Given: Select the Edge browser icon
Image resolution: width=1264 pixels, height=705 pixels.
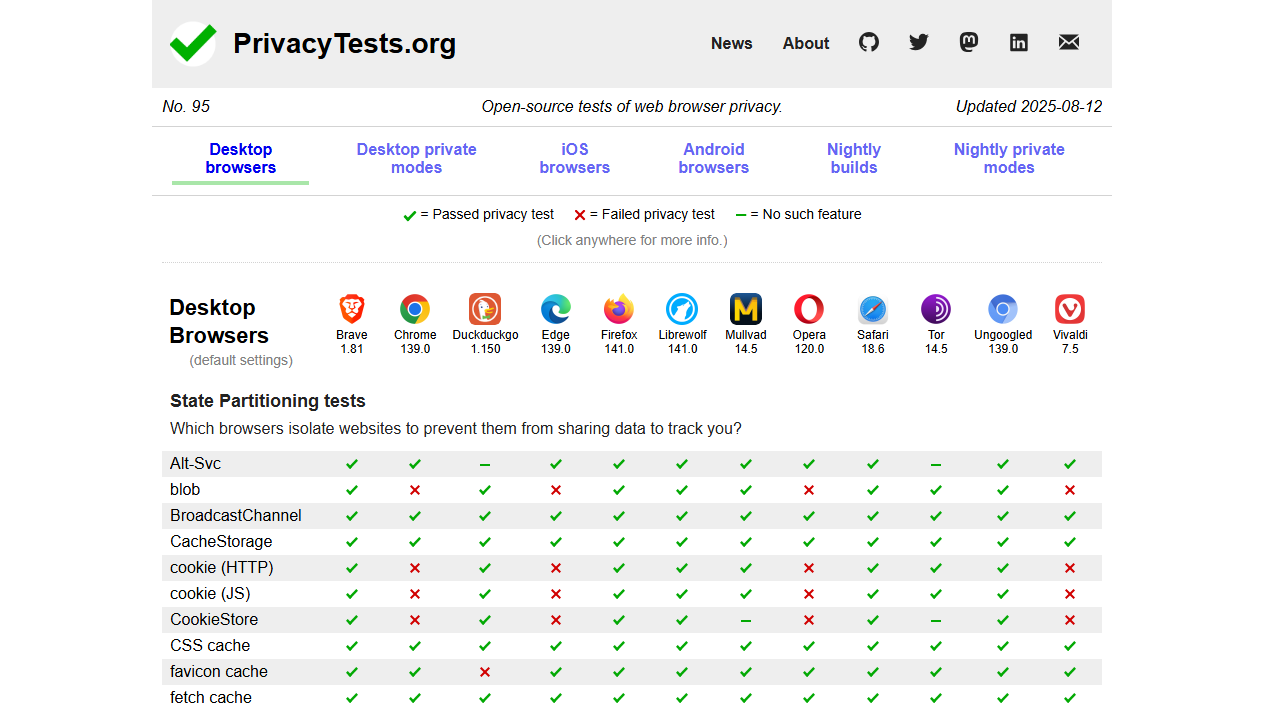Looking at the screenshot, I should 555,307.
